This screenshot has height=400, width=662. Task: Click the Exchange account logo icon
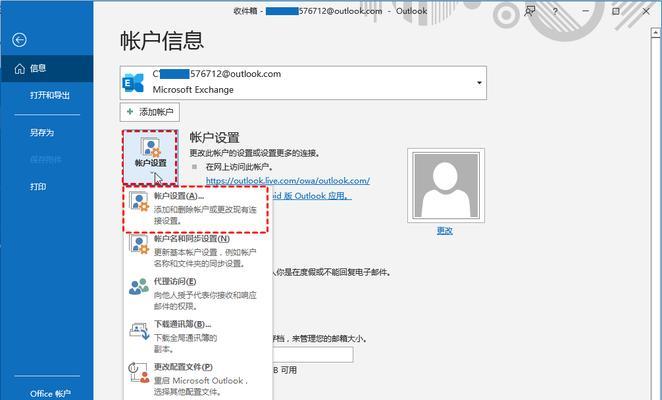[x=133, y=82]
